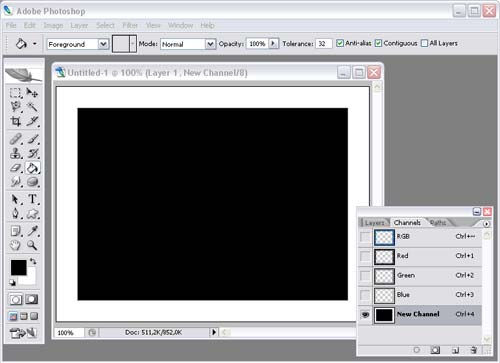Click the document zoom percentage field
500x363 pixels.
pos(69,333)
